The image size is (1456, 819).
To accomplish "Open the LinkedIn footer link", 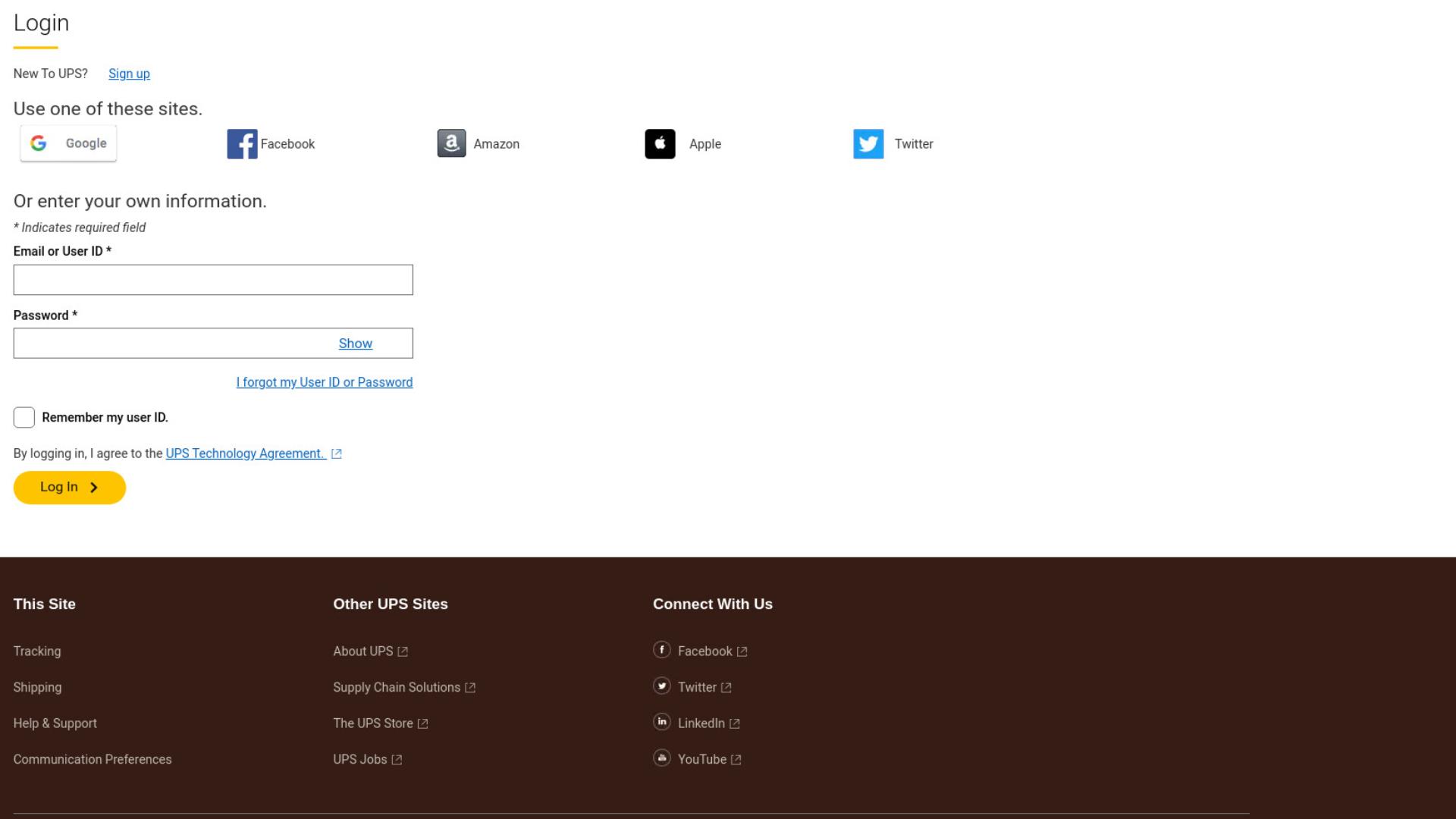I will [701, 723].
